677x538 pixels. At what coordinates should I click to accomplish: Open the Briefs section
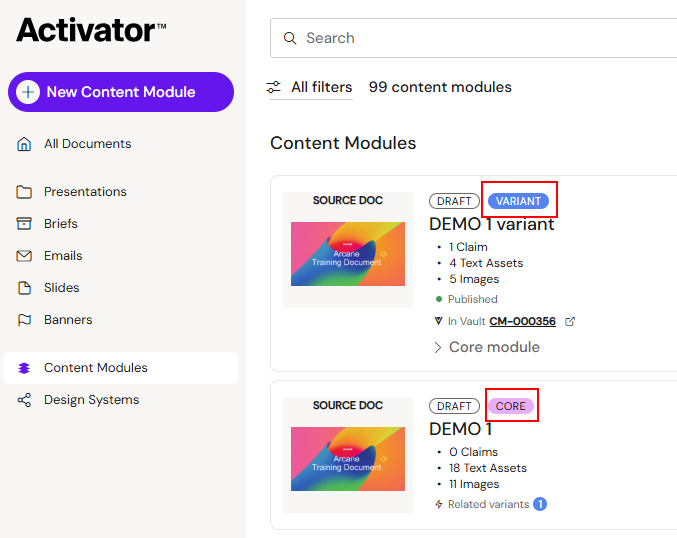[60, 224]
